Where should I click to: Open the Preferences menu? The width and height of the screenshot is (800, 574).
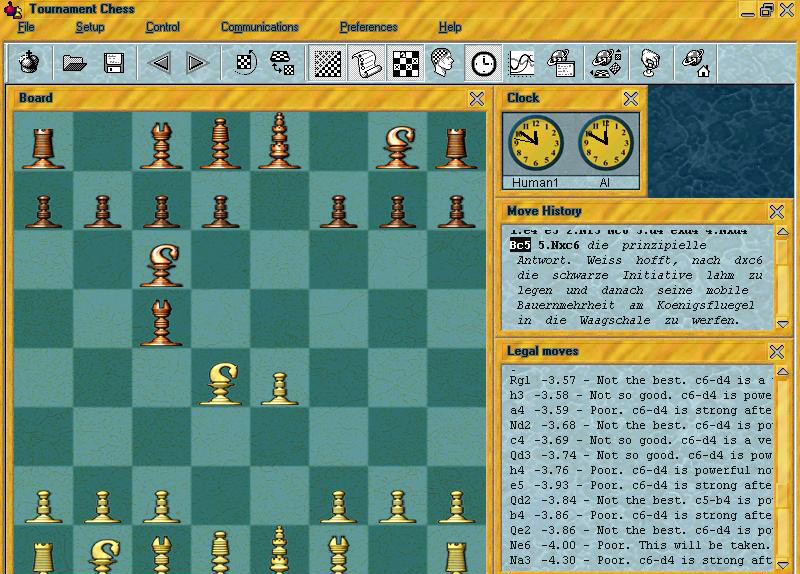(x=368, y=27)
